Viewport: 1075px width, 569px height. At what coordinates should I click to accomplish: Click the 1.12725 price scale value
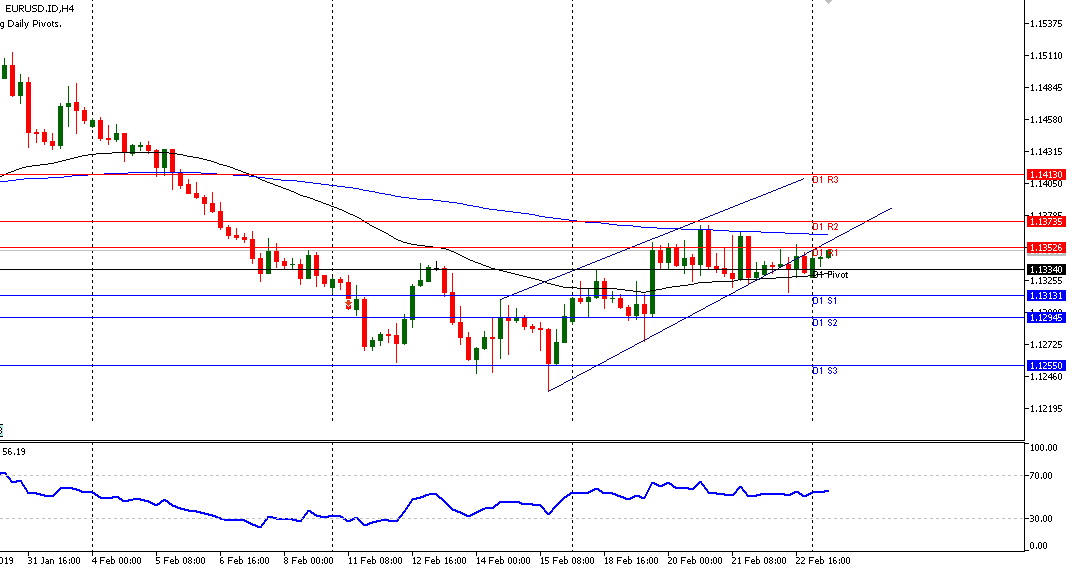1046,345
